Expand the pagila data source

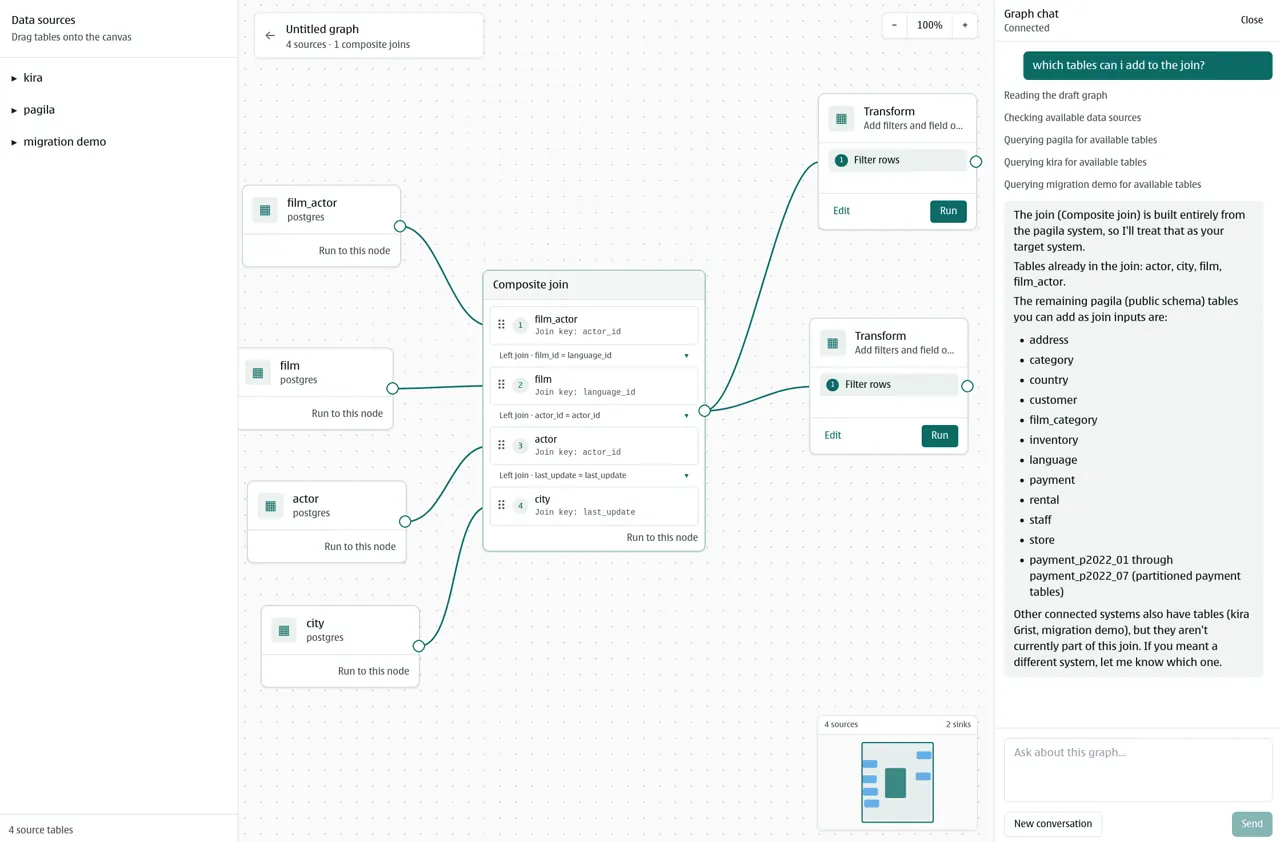33,110
